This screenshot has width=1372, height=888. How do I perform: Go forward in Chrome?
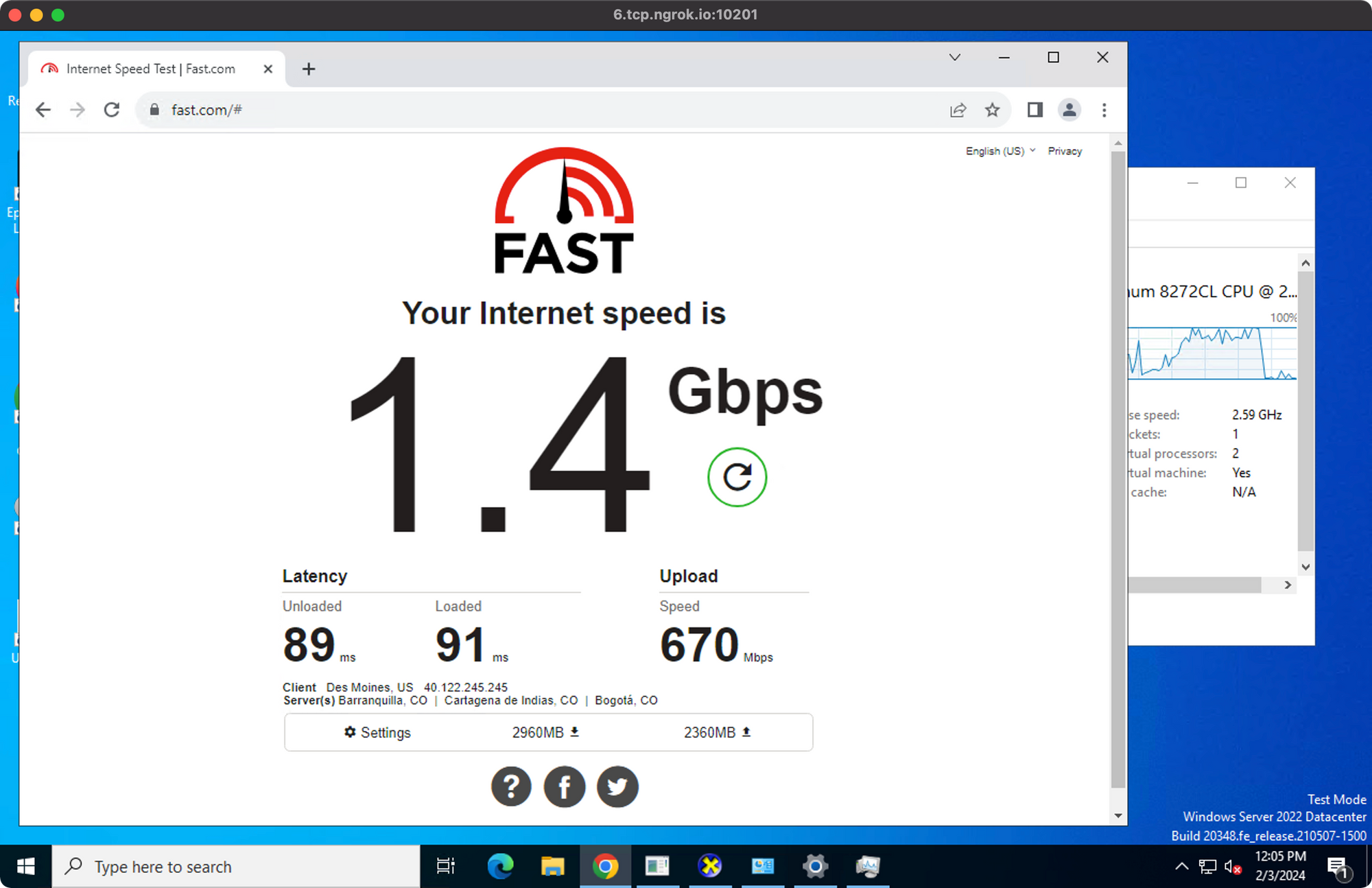pyautogui.click(x=78, y=110)
